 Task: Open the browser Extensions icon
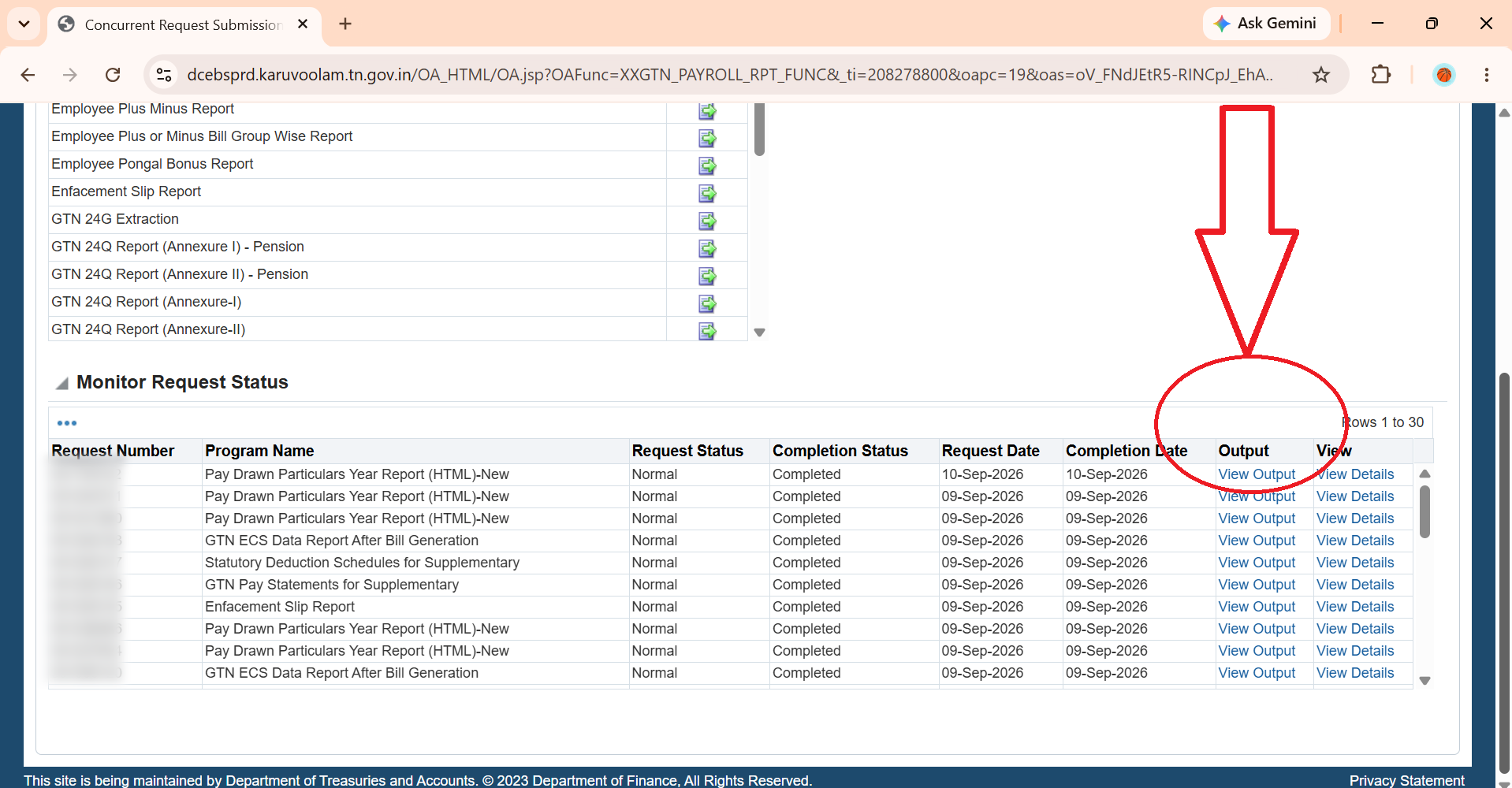point(1381,75)
